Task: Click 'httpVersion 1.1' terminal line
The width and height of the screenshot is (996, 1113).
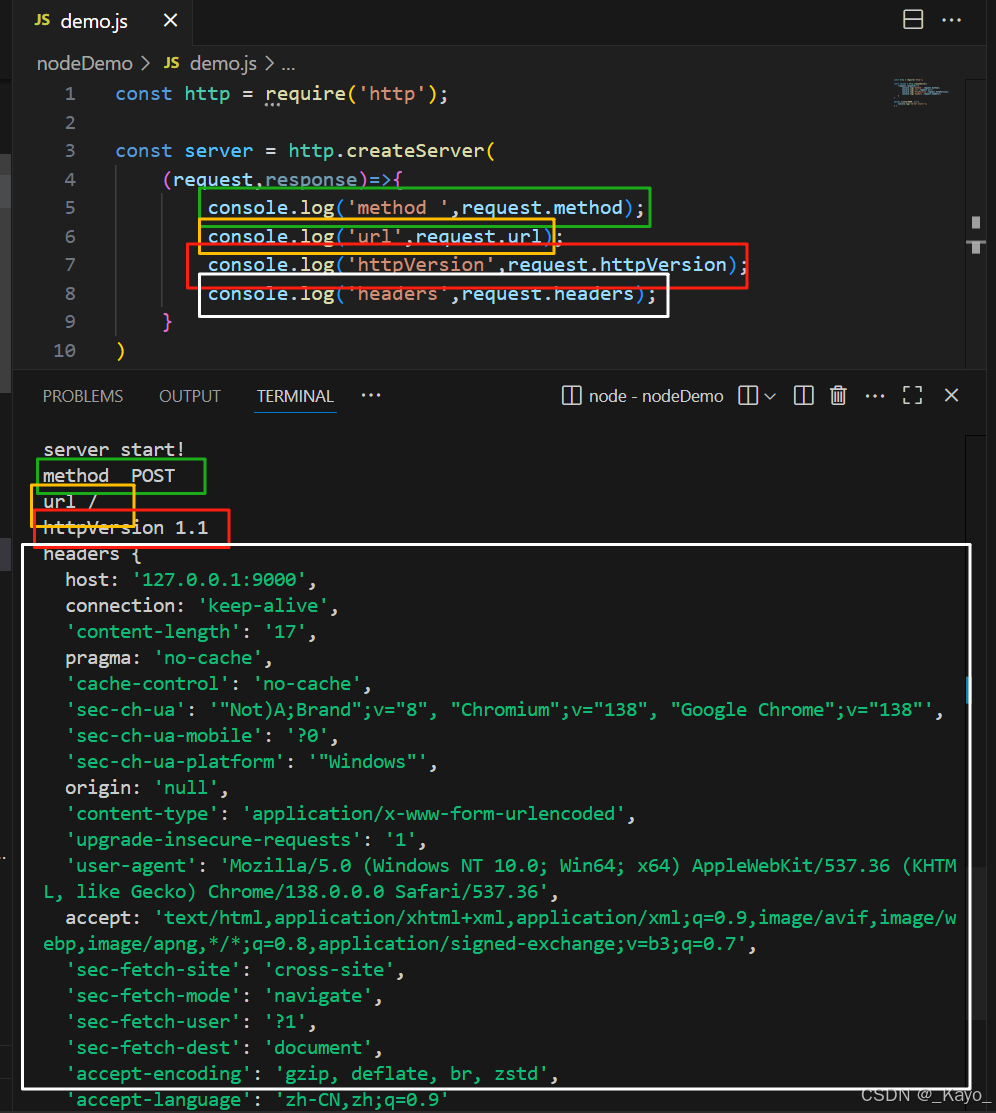Action: (126, 527)
